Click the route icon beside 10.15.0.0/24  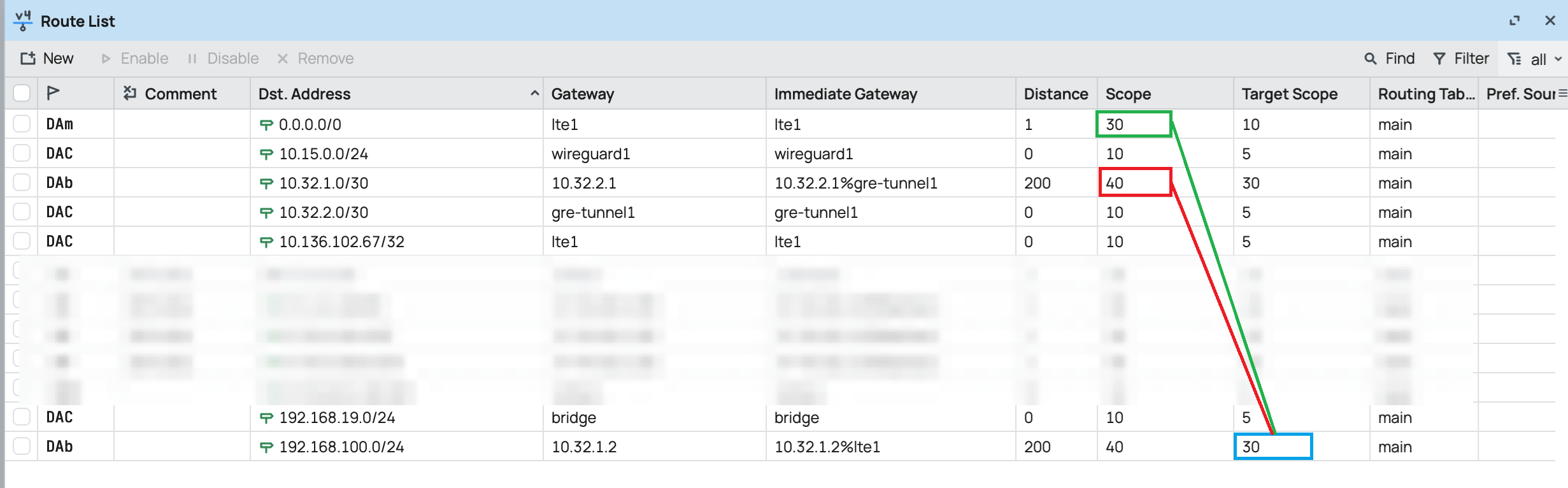pyautogui.click(x=266, y=154)
